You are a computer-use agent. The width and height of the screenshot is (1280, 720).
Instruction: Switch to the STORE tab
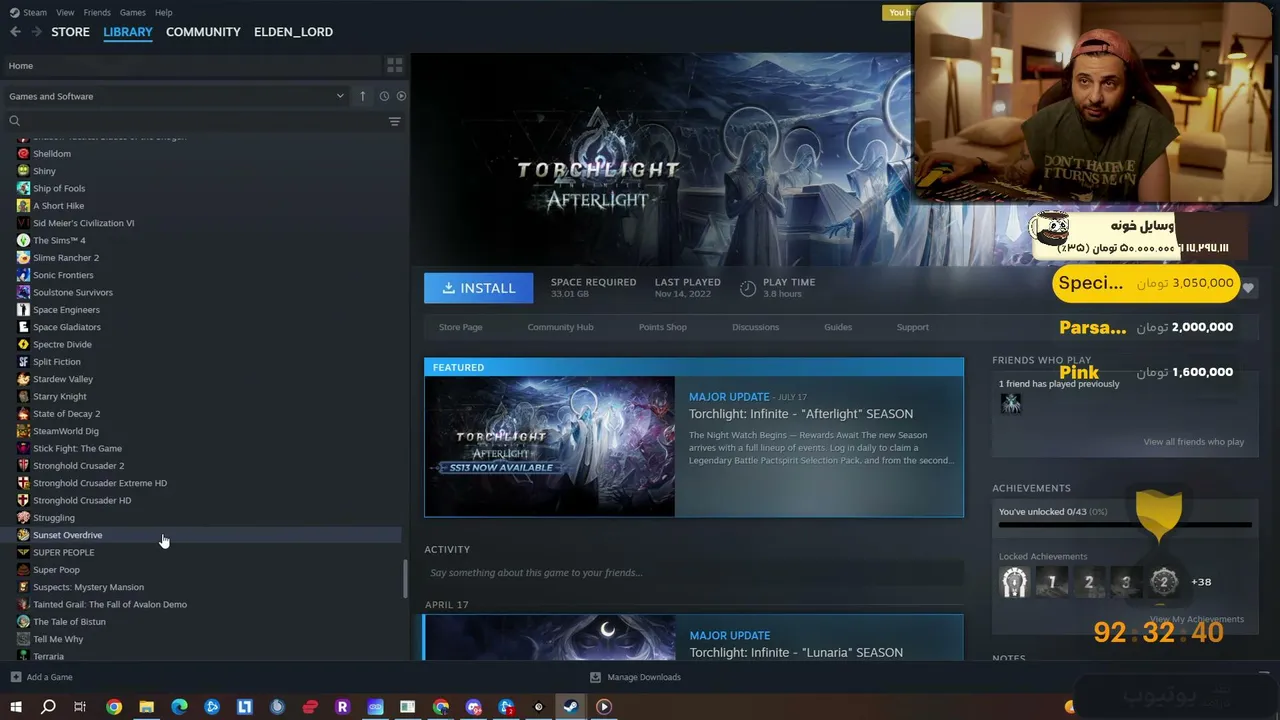tap(70, 32)
